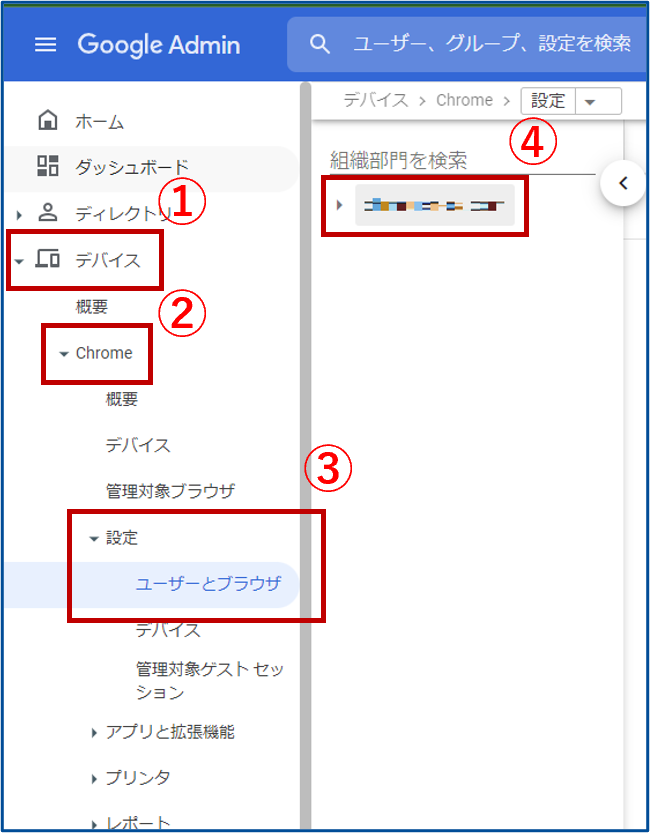Screen dimensions: 650x833
Task: Expand the プリンタ section
Action: click(131, 778)
